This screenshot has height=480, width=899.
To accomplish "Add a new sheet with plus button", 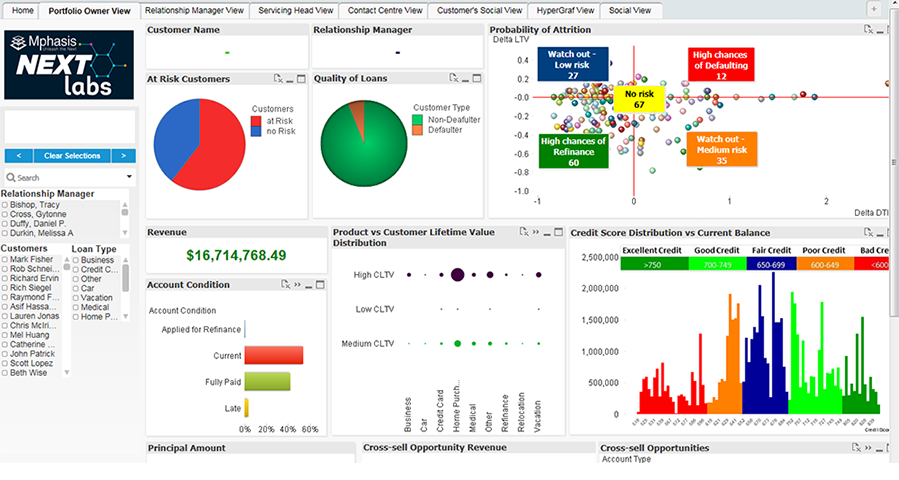I will point(874,9).
